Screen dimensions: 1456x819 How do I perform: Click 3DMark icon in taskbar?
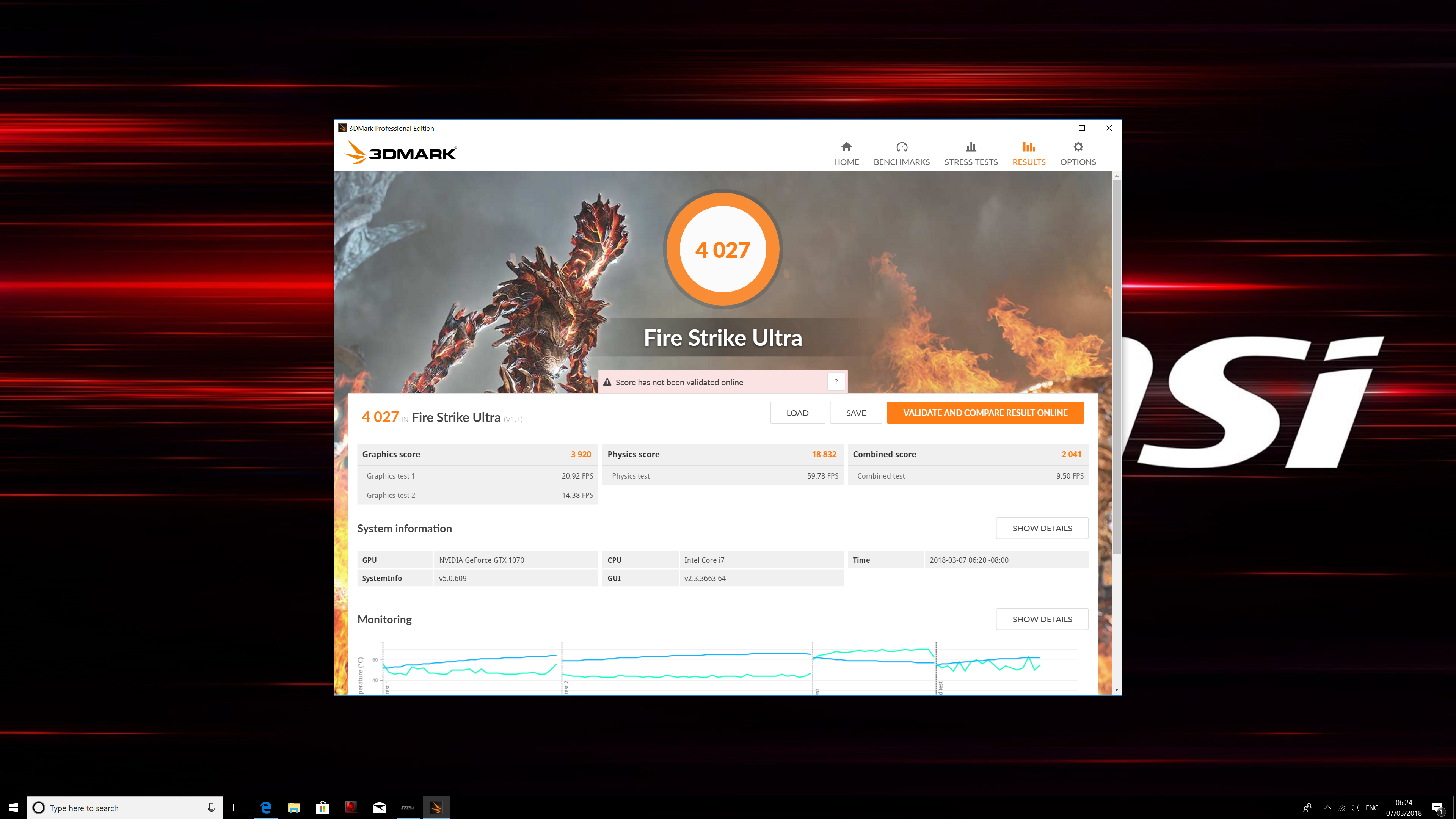[436, 807]
